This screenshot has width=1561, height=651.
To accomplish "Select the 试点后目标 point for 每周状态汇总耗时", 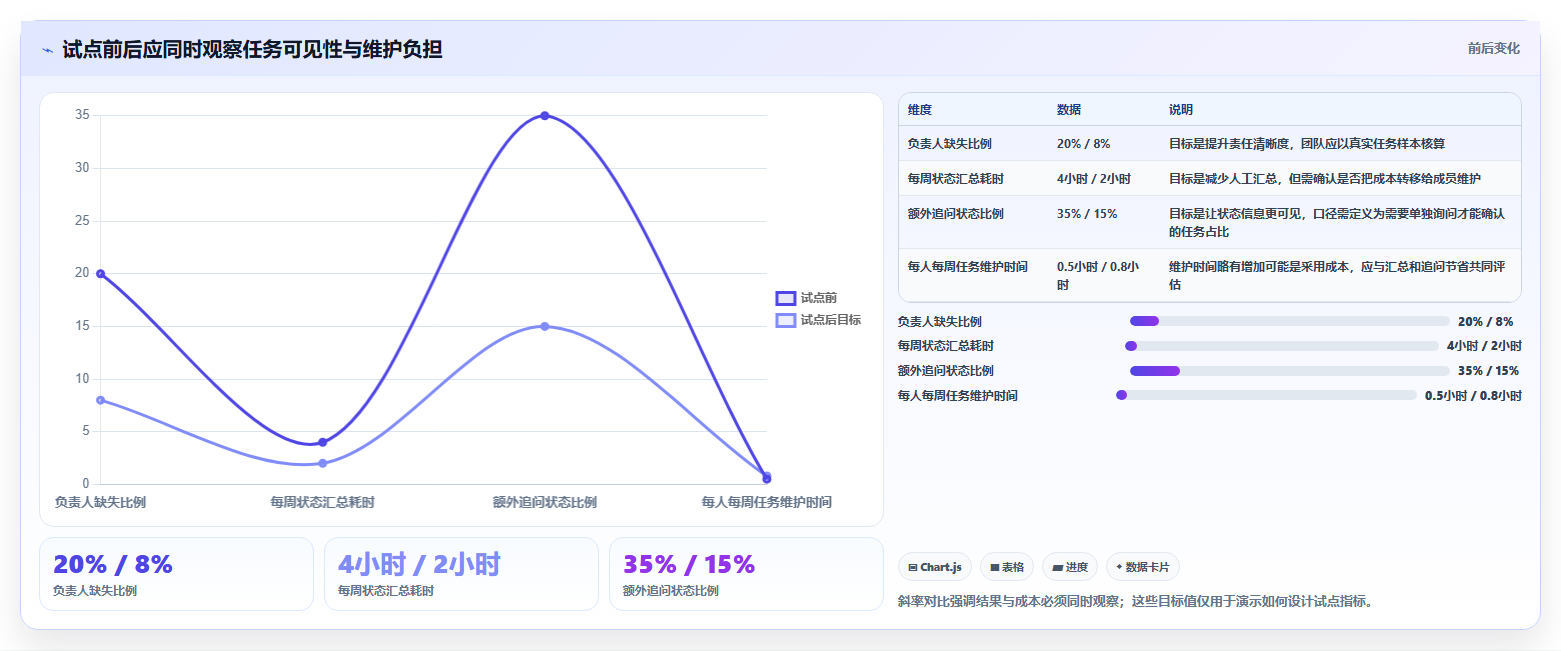I will point(322,463).
